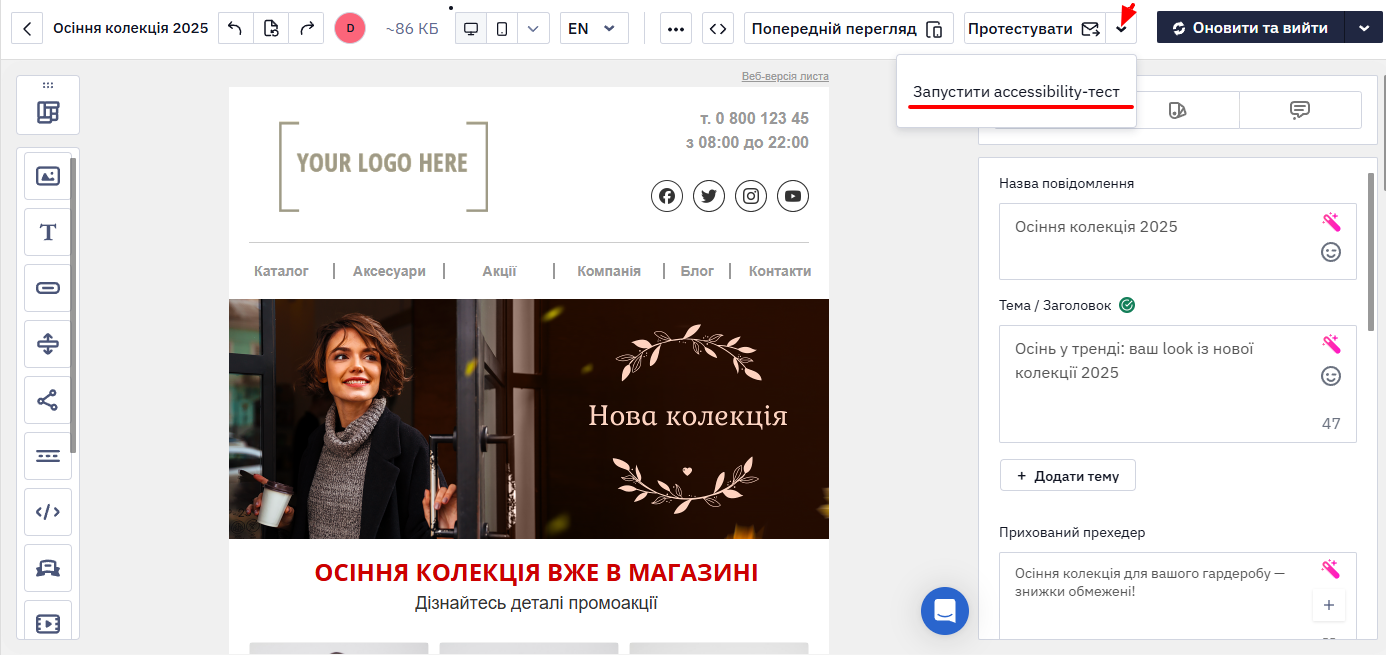
Task: Select the Menu block tool
Action: (48, 456)
